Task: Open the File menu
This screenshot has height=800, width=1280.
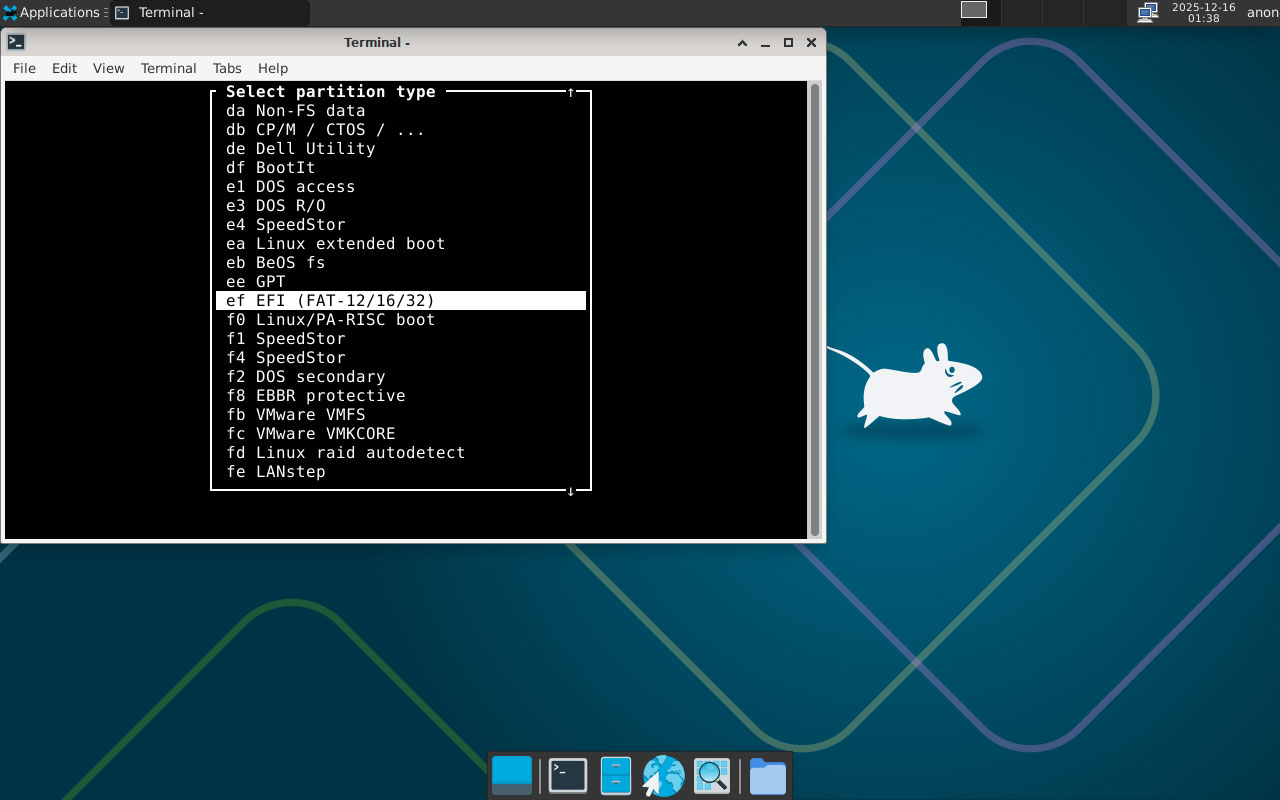Action: 24,68
